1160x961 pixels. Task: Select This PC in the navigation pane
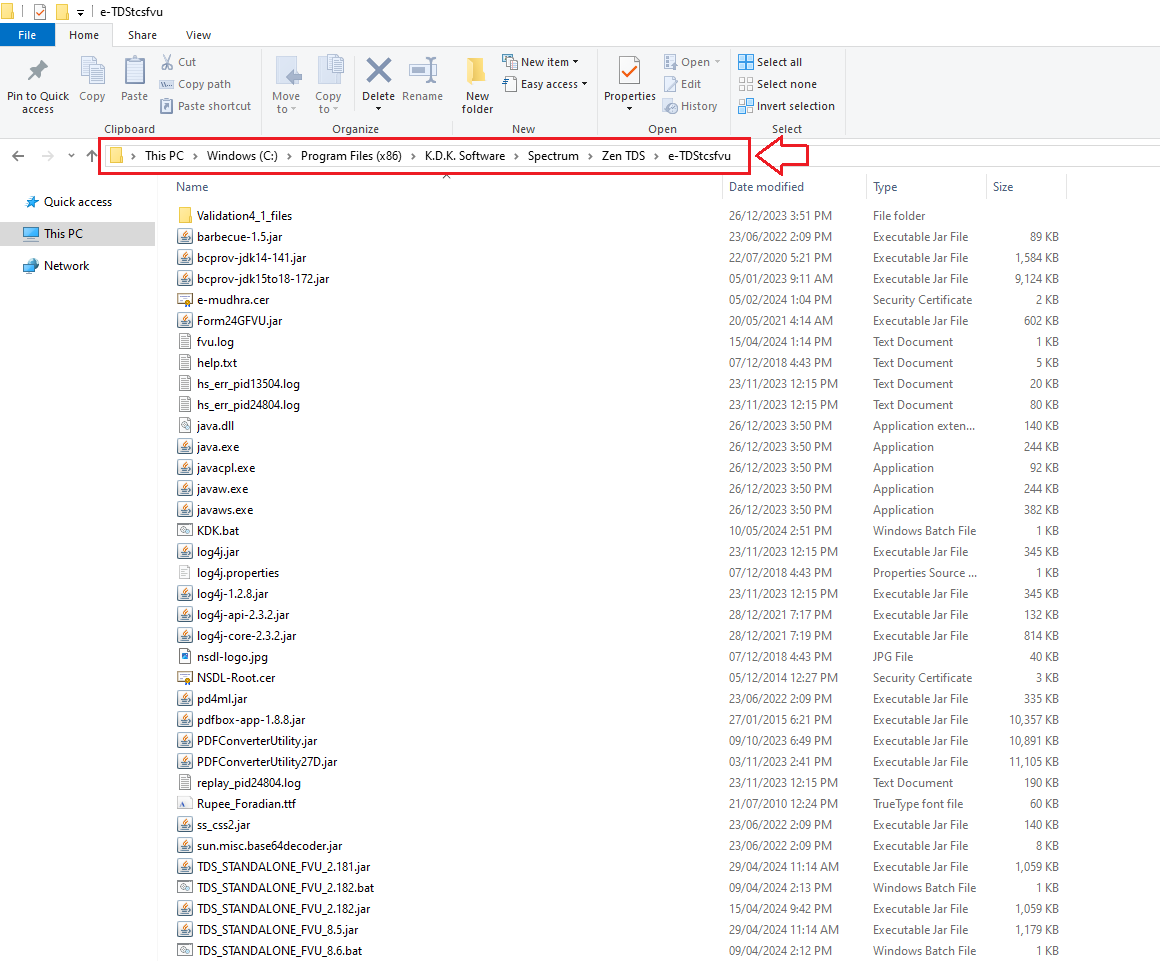click(78, 234)
